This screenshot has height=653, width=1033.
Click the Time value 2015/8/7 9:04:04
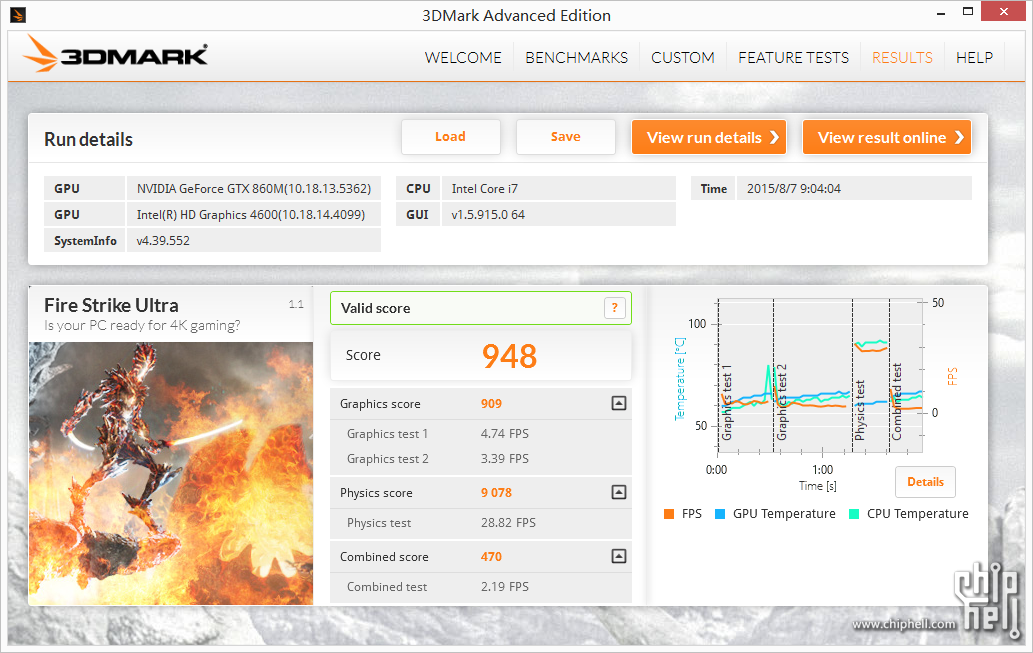[x=854, y=188]
